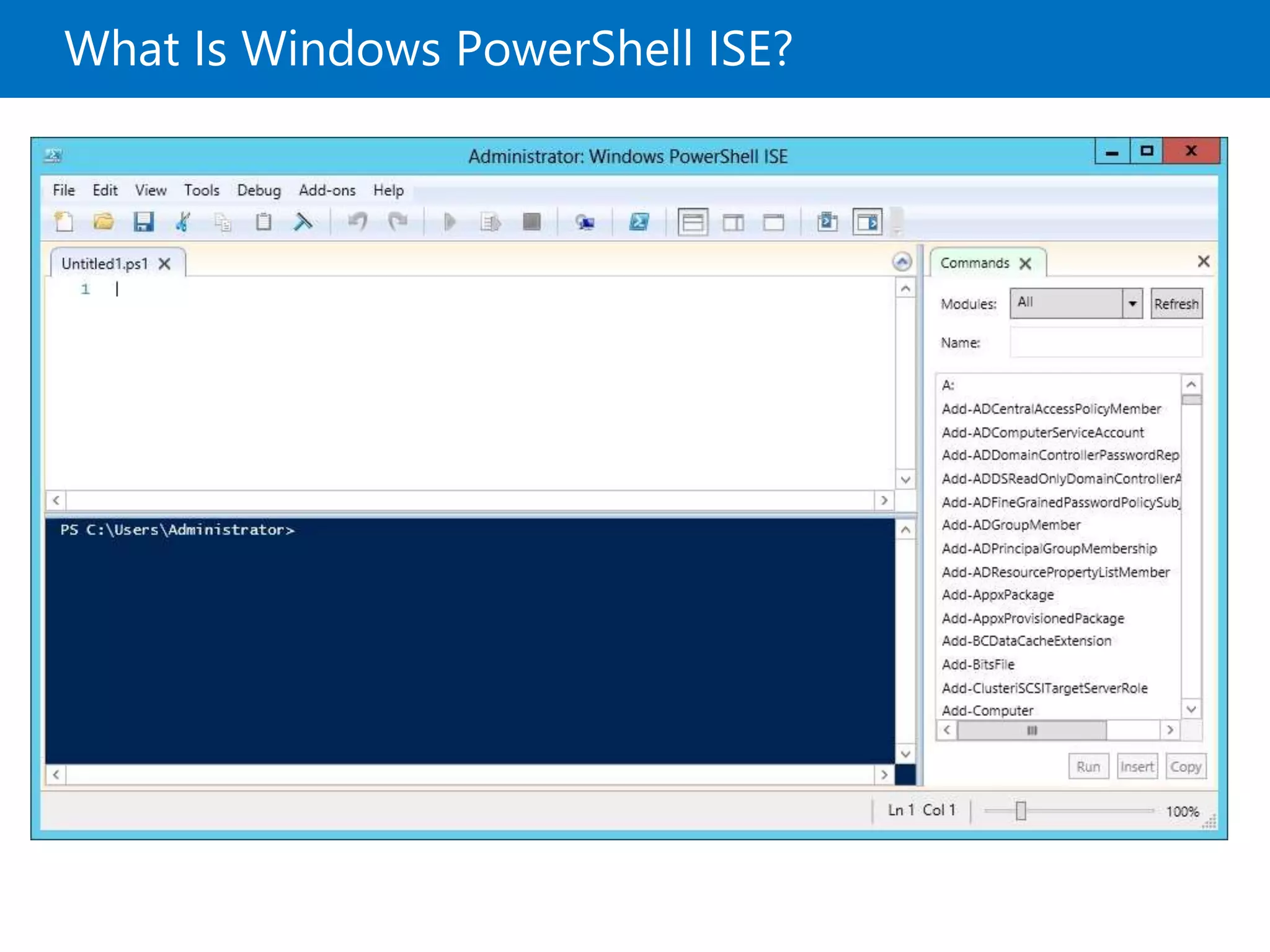Select Add-ADComputerServiceAccount command
The image size is (1270, 952).
[x=1042, y=433]
